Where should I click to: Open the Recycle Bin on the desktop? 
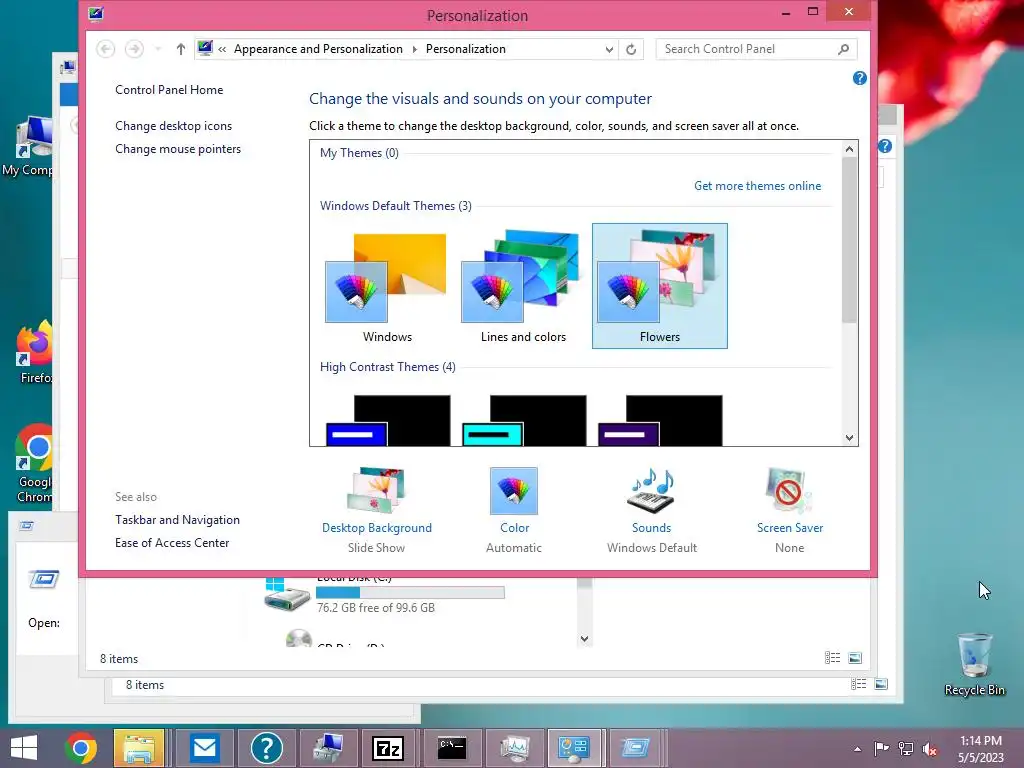[974, 665]
